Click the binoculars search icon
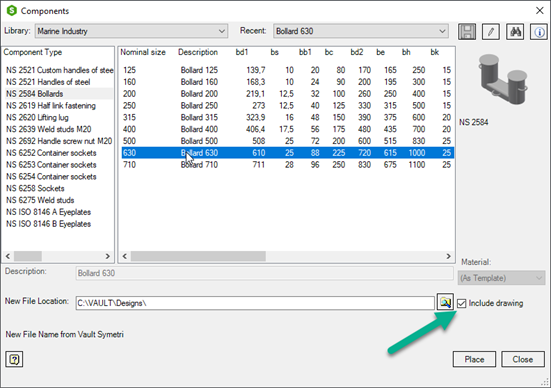Viewport: 551px width, 388px height. click(x=515, y=32)
